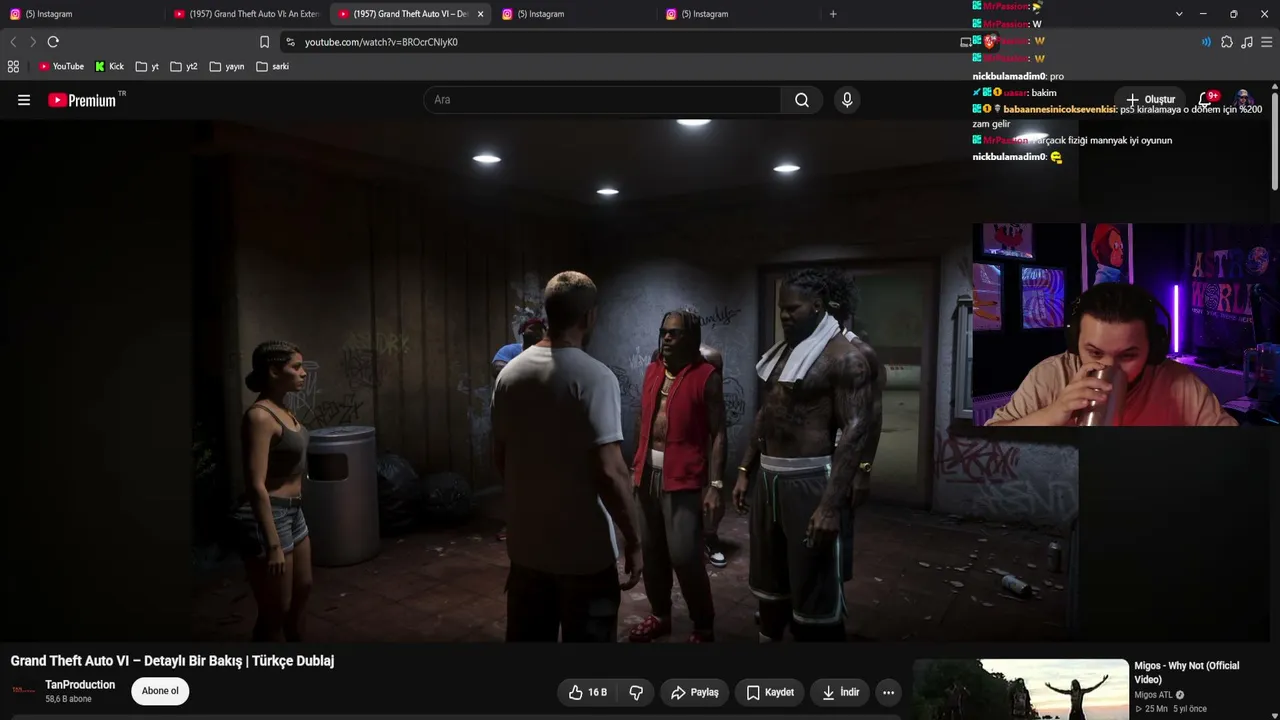The height and width of the screenshot is (720, 1280).
Task: Save the video with Kaydet
Action: coord(770,692)
